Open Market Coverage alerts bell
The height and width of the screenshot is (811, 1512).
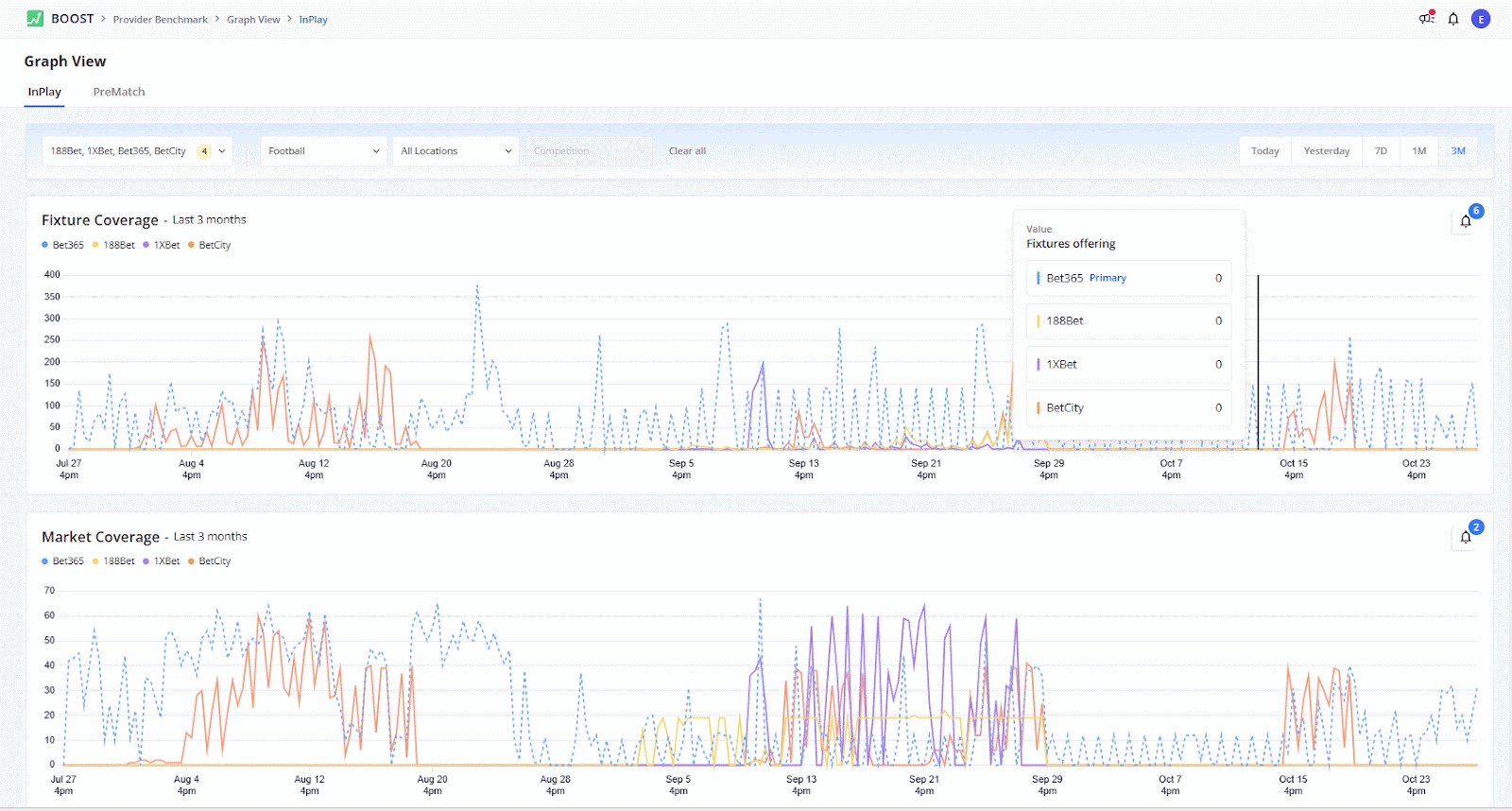[1466, 537]
